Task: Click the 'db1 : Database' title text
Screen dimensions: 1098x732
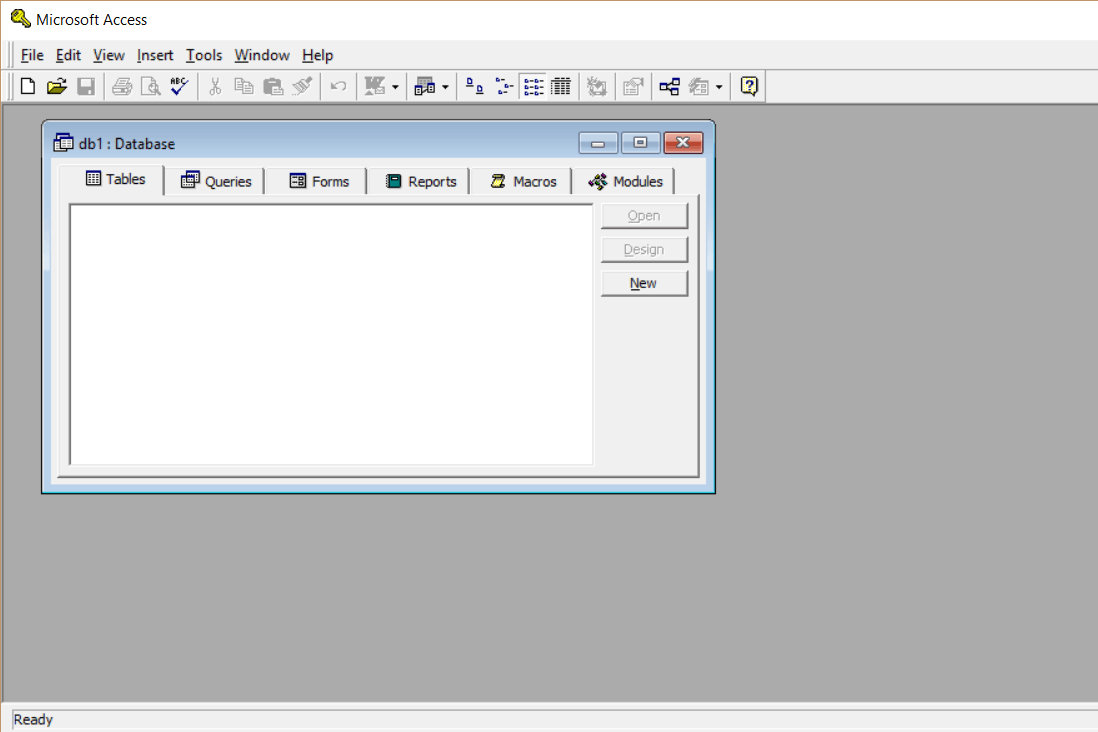Action: (x=127, y=144)
